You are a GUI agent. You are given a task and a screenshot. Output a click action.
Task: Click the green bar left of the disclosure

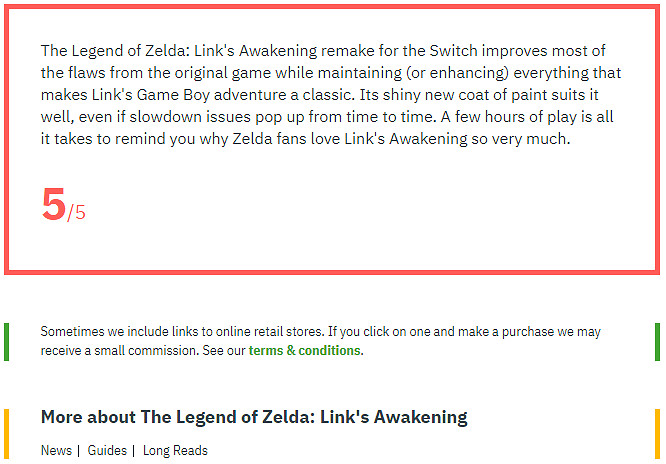coord(7,341)
